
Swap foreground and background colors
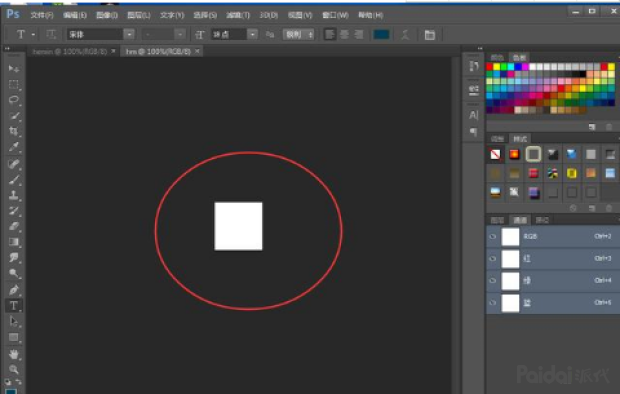[18, 382]
